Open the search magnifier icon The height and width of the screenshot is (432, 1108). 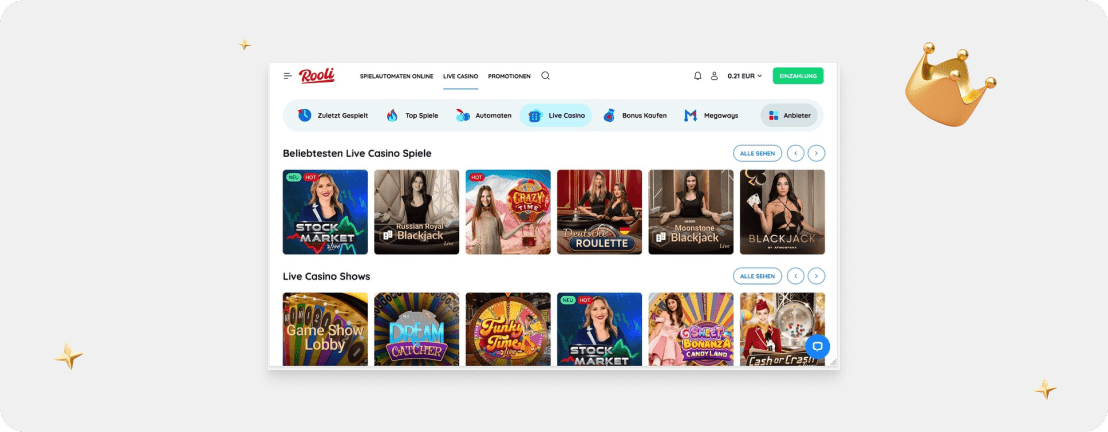[x=546, y=76]
